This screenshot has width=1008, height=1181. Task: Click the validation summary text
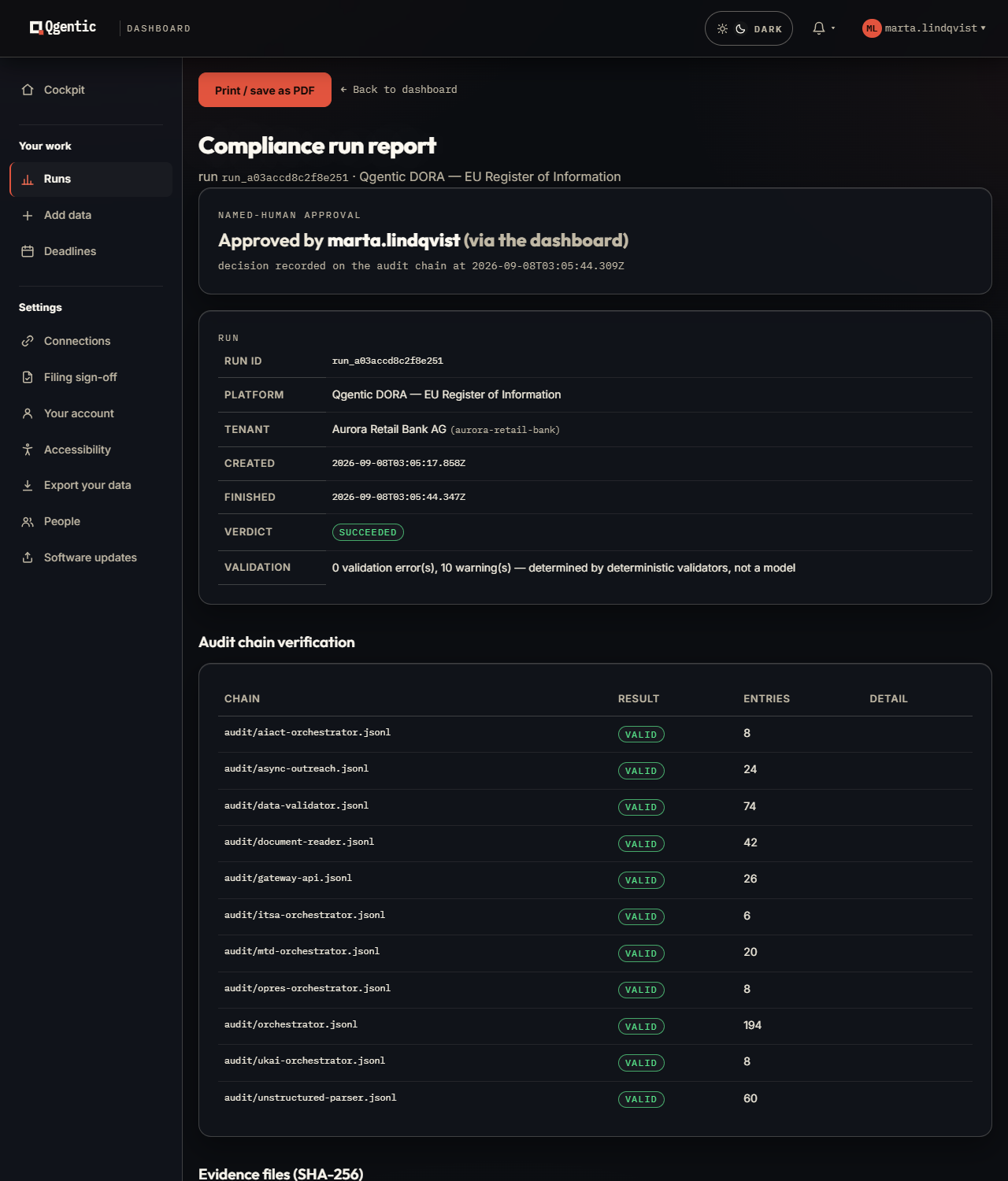[564, 568]
